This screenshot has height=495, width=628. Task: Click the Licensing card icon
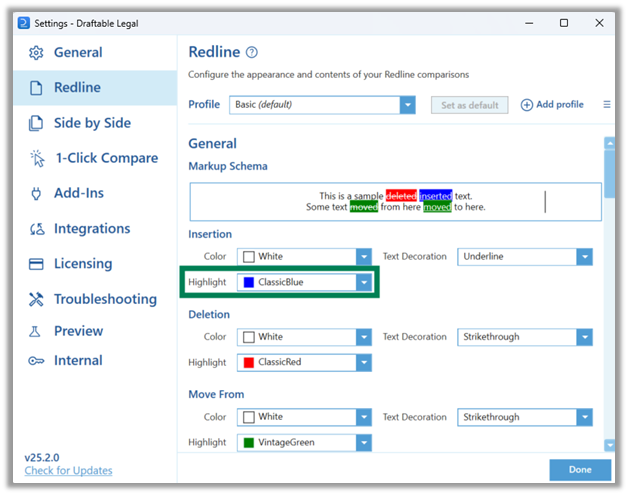point(36,264)
